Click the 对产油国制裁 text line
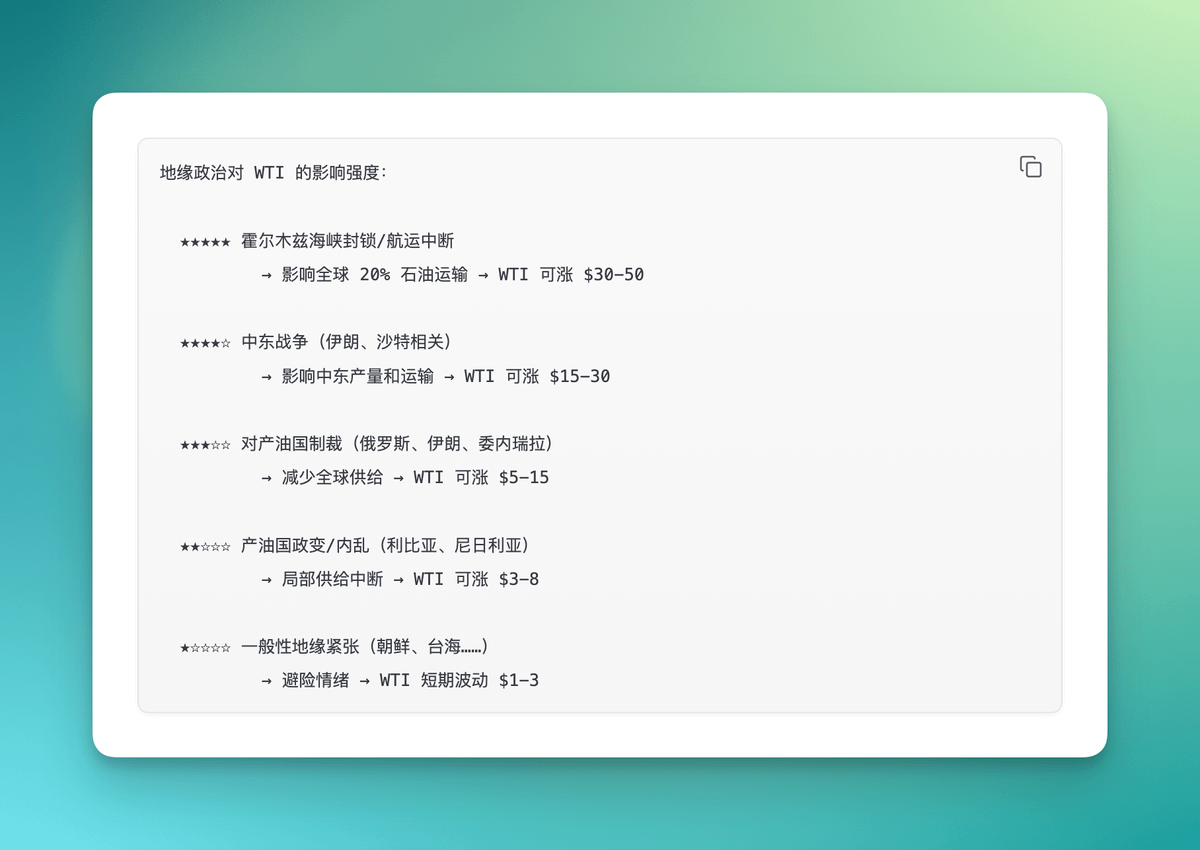The width and height of the screenshot is (1200, 850). click(x=397, y=444)
